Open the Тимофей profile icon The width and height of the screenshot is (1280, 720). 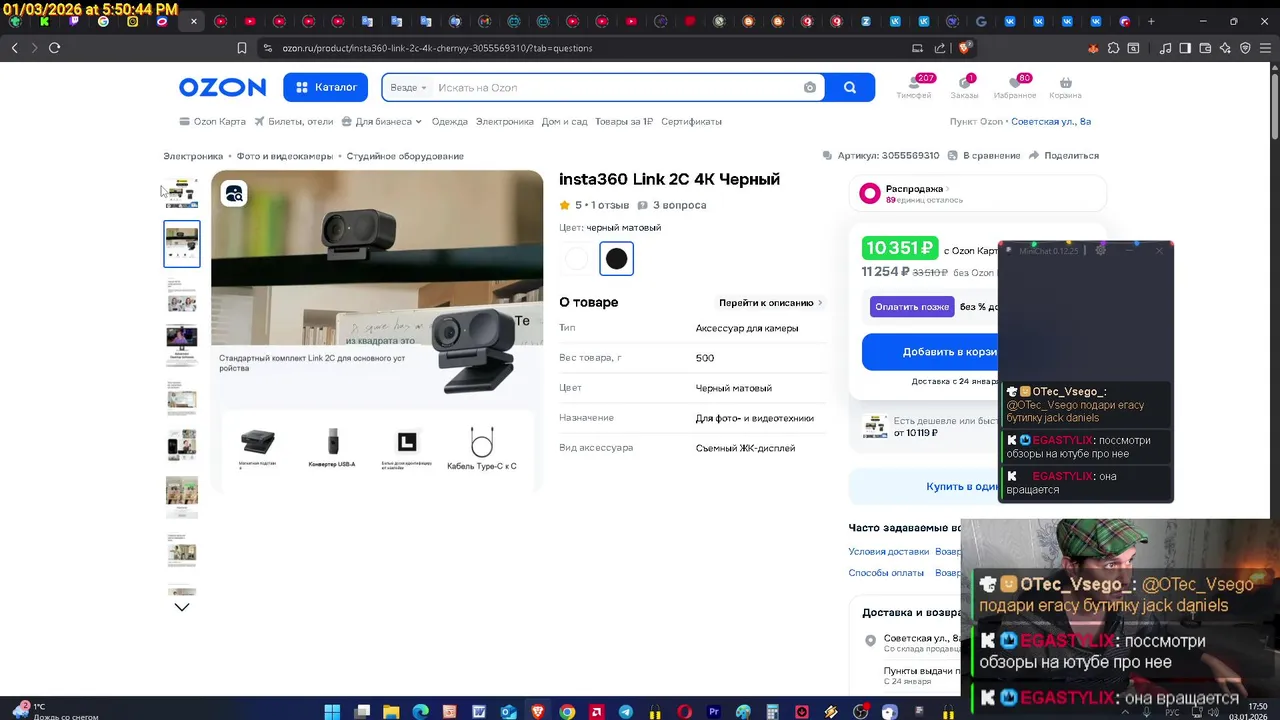(914, 87)
